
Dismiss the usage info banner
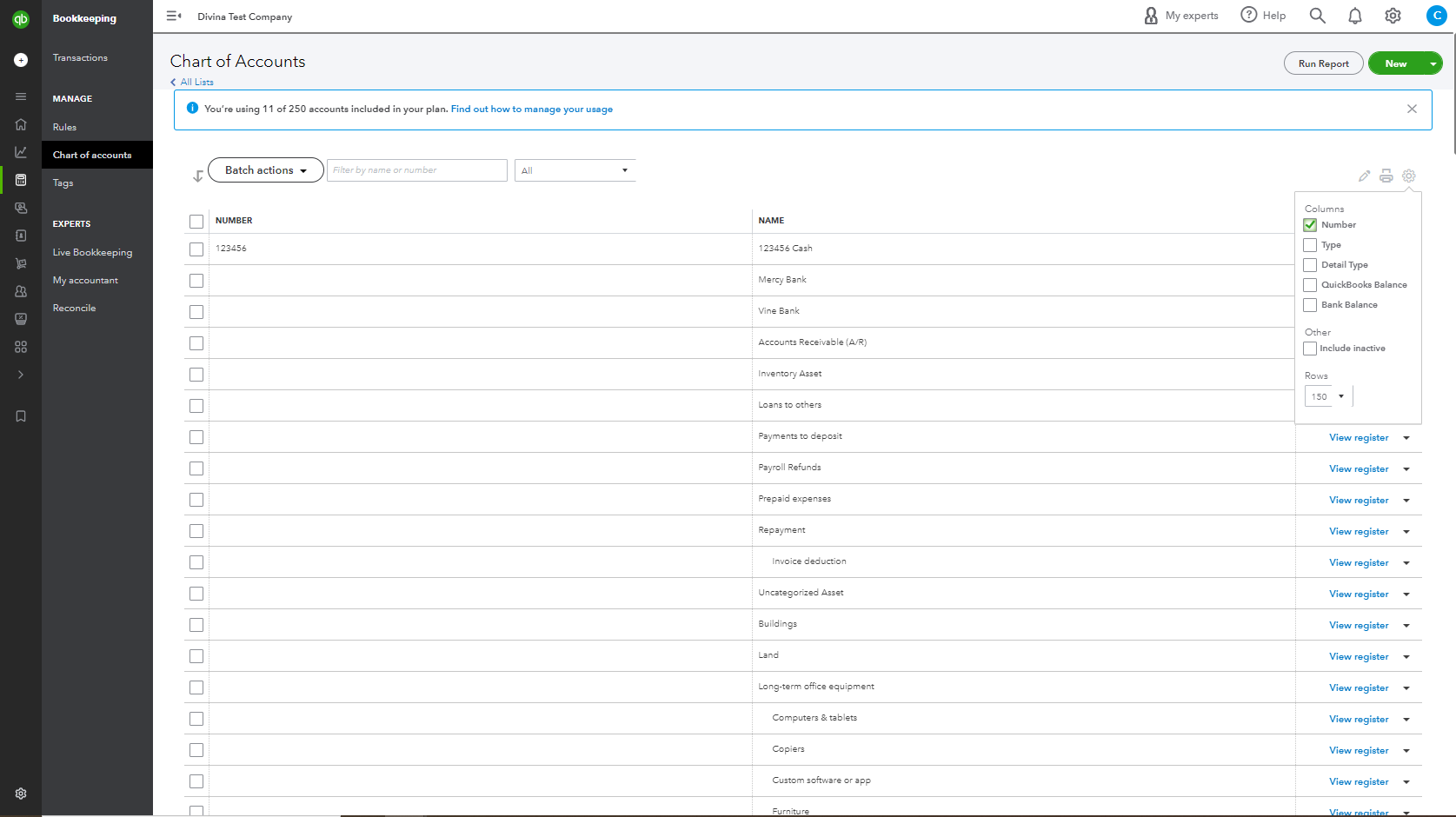pyautogui.click(x=1412, y=110)
